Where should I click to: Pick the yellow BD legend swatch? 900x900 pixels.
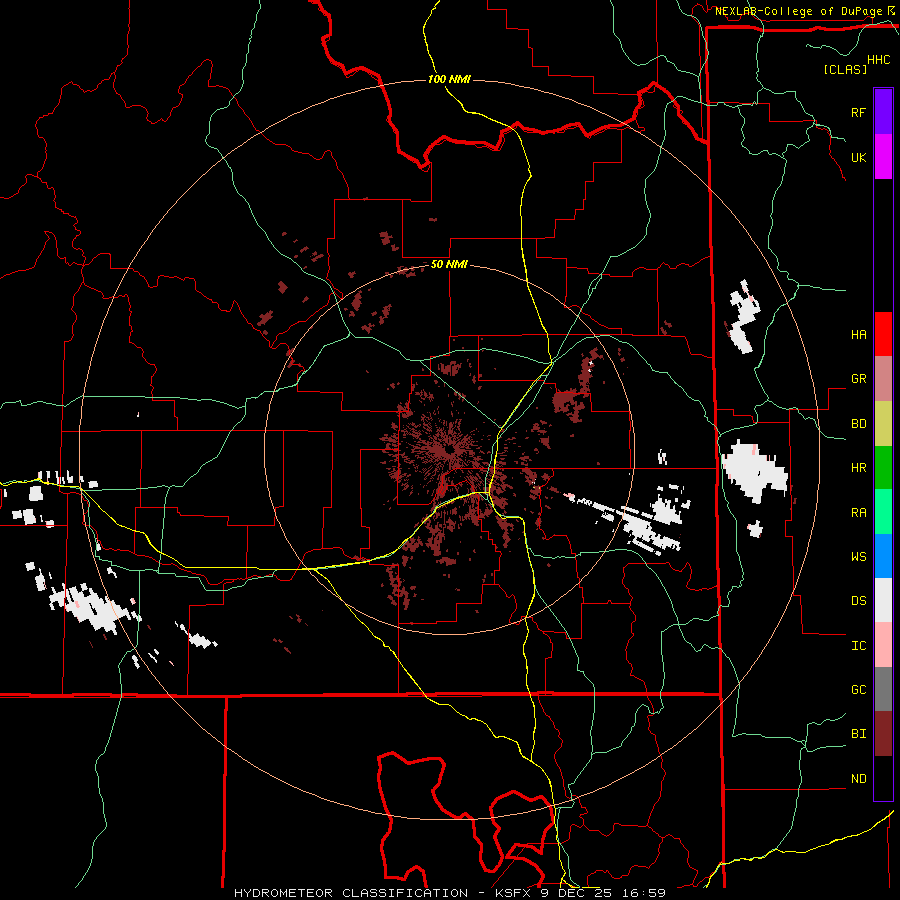tap(883, 424)
